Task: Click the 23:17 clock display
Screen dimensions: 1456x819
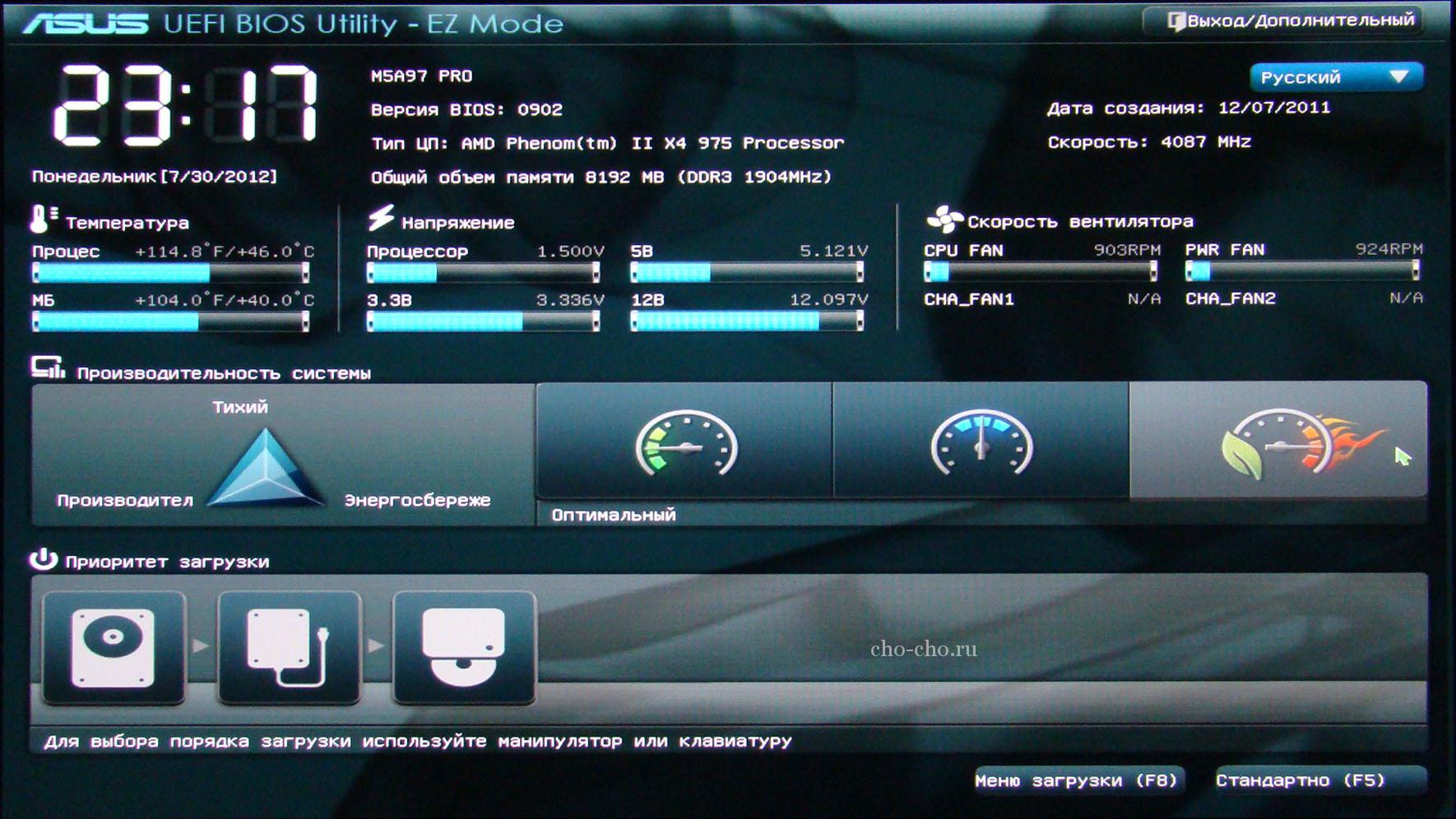Action: [x=186, y=104]
